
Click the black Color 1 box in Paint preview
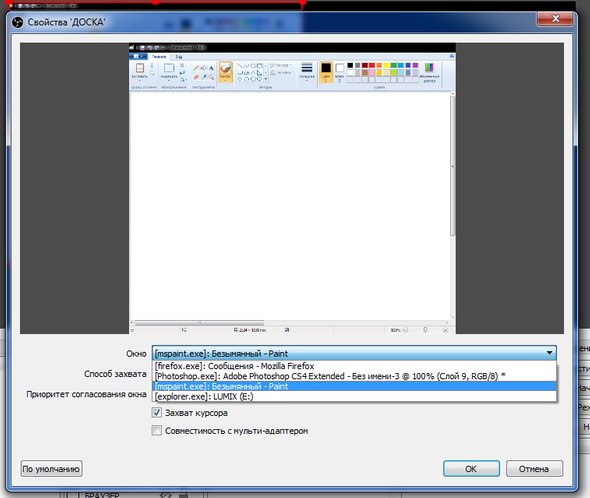click(x=326, y=68)
